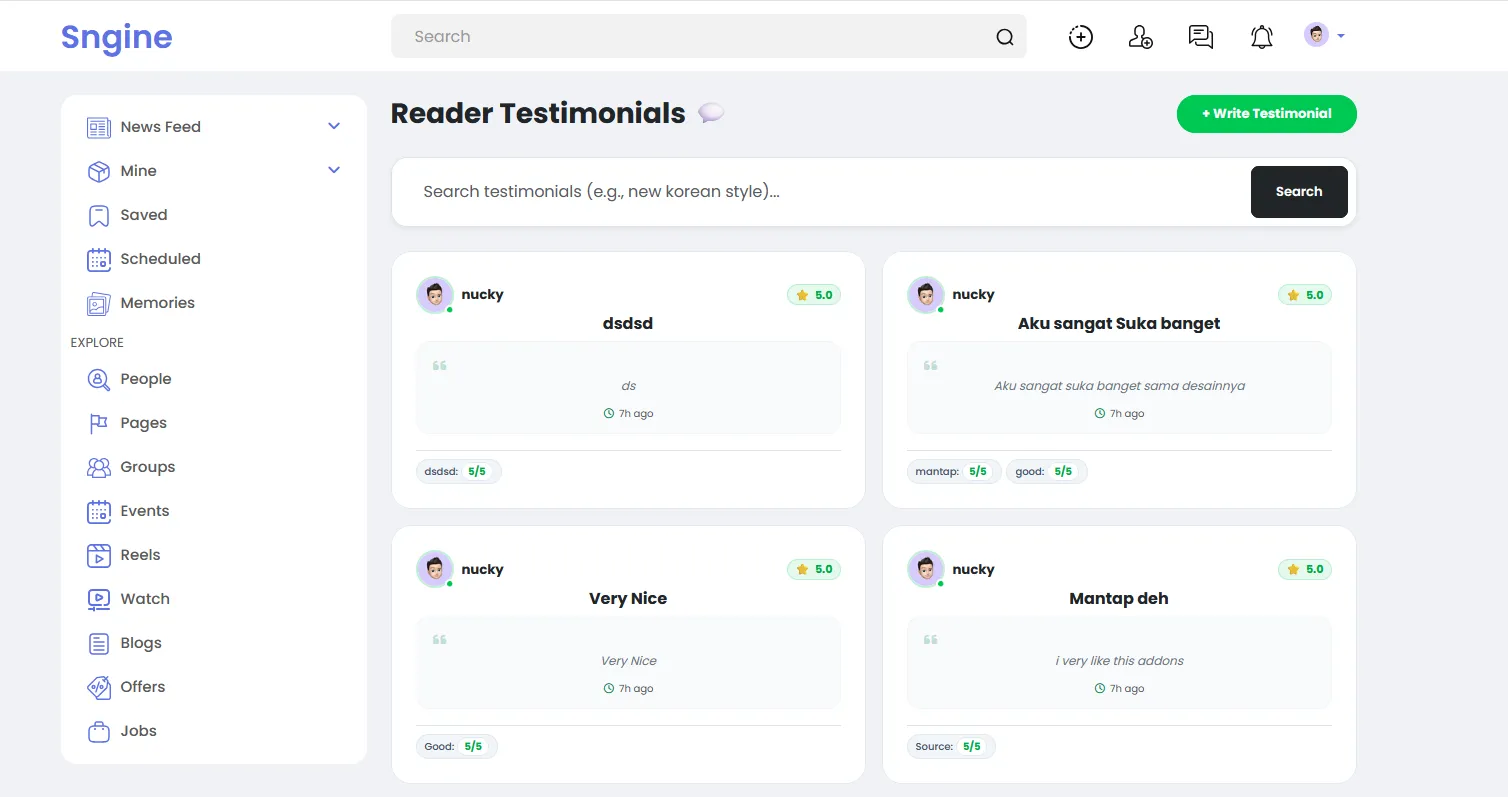Image resolution: width=1508 pixels, height=797 pixels.
Task: Click the 'dsdsd' testimonial title
Action: (x=628, y=324)
